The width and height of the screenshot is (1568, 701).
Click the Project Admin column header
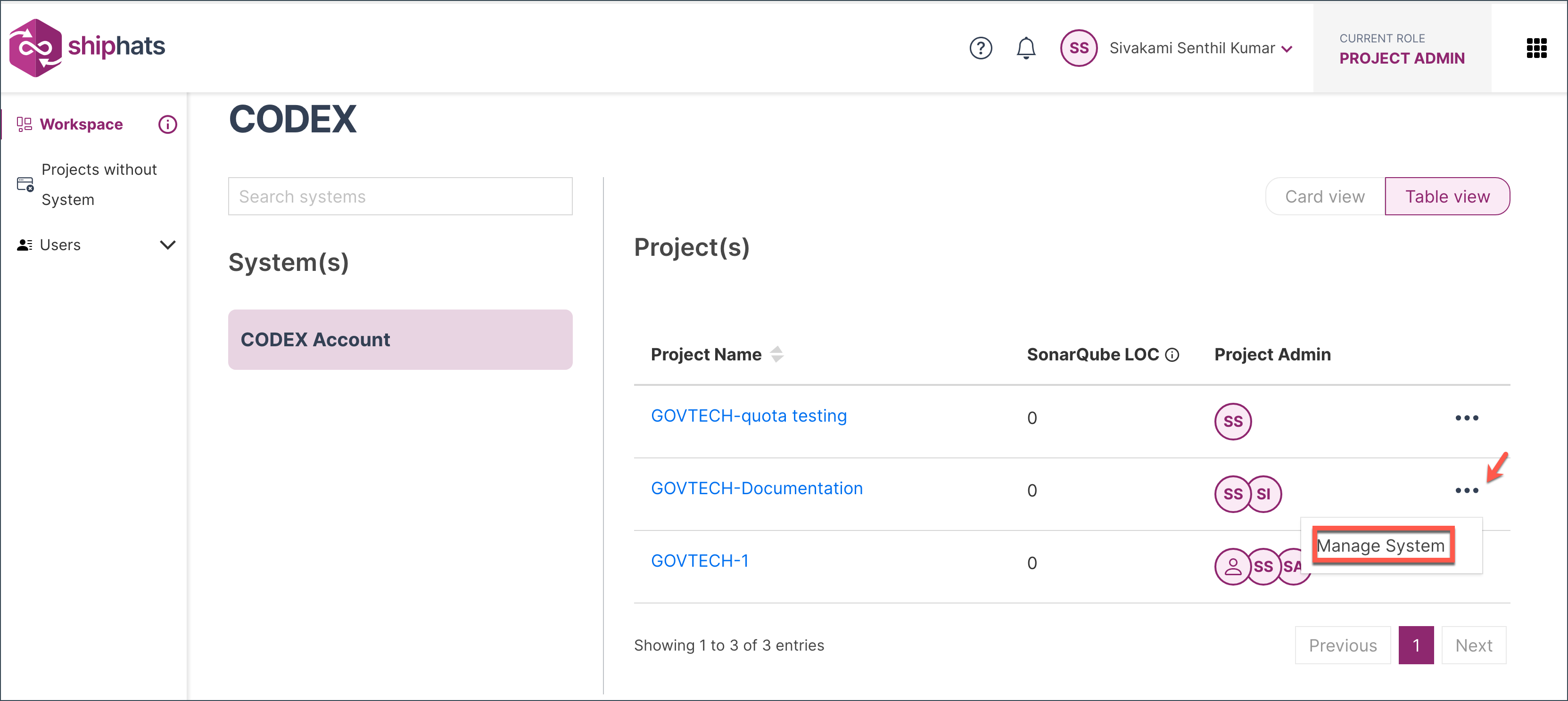click(1272, 354)
